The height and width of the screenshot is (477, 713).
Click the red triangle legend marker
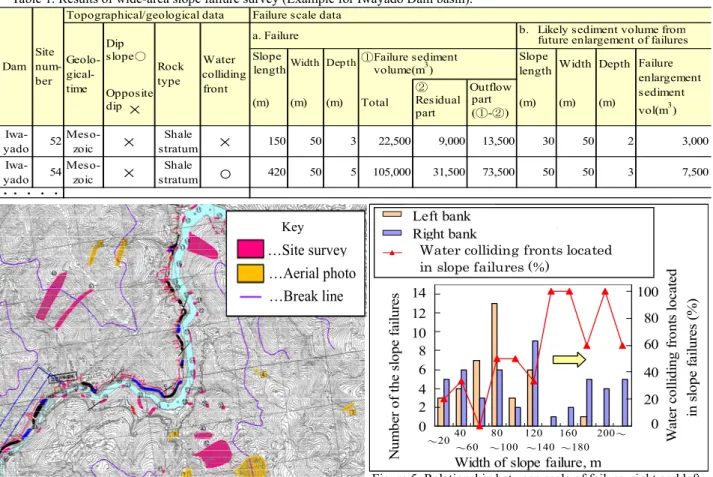click(x=392, y=252)
